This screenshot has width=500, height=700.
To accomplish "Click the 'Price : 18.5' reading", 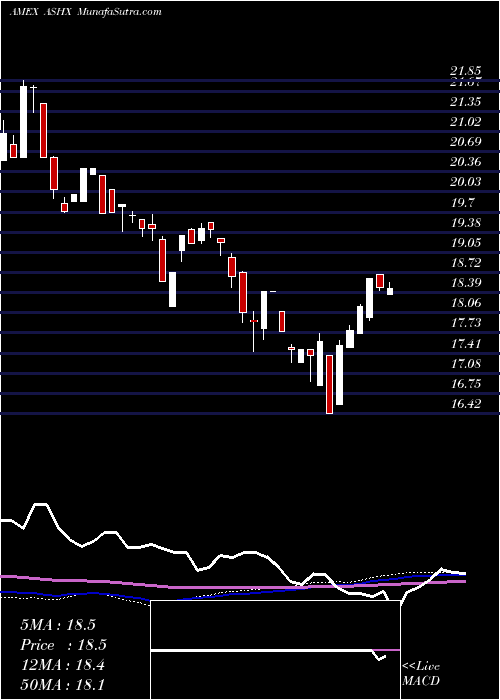I will pos(63,645).
